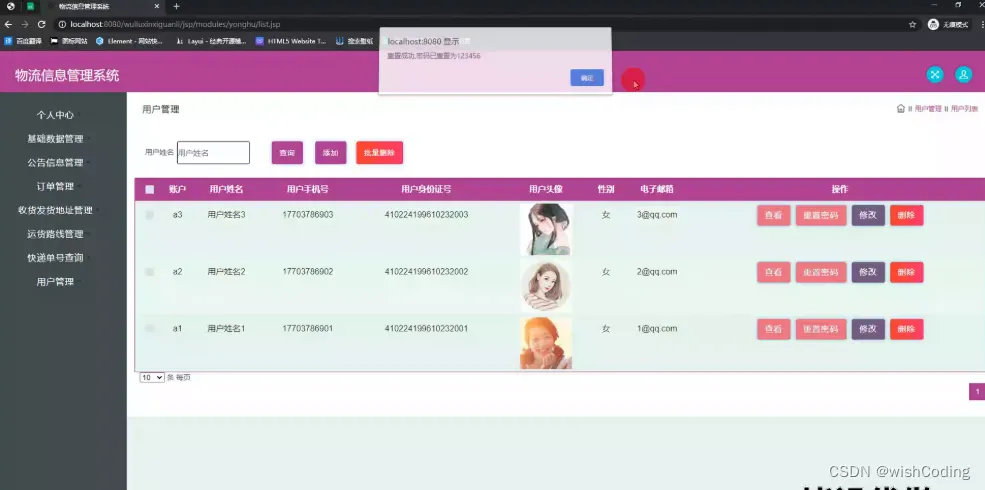Delete user a2
This screenshot has height=490, width=985.
(906, 272)
